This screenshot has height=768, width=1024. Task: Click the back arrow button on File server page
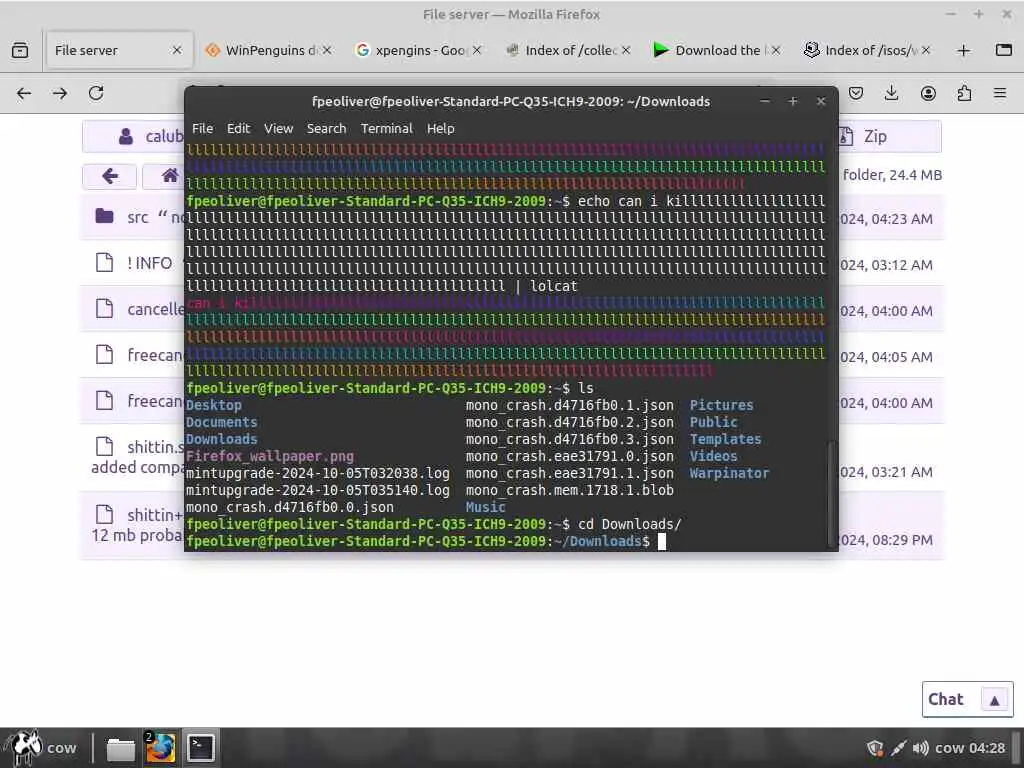point(110,176)
